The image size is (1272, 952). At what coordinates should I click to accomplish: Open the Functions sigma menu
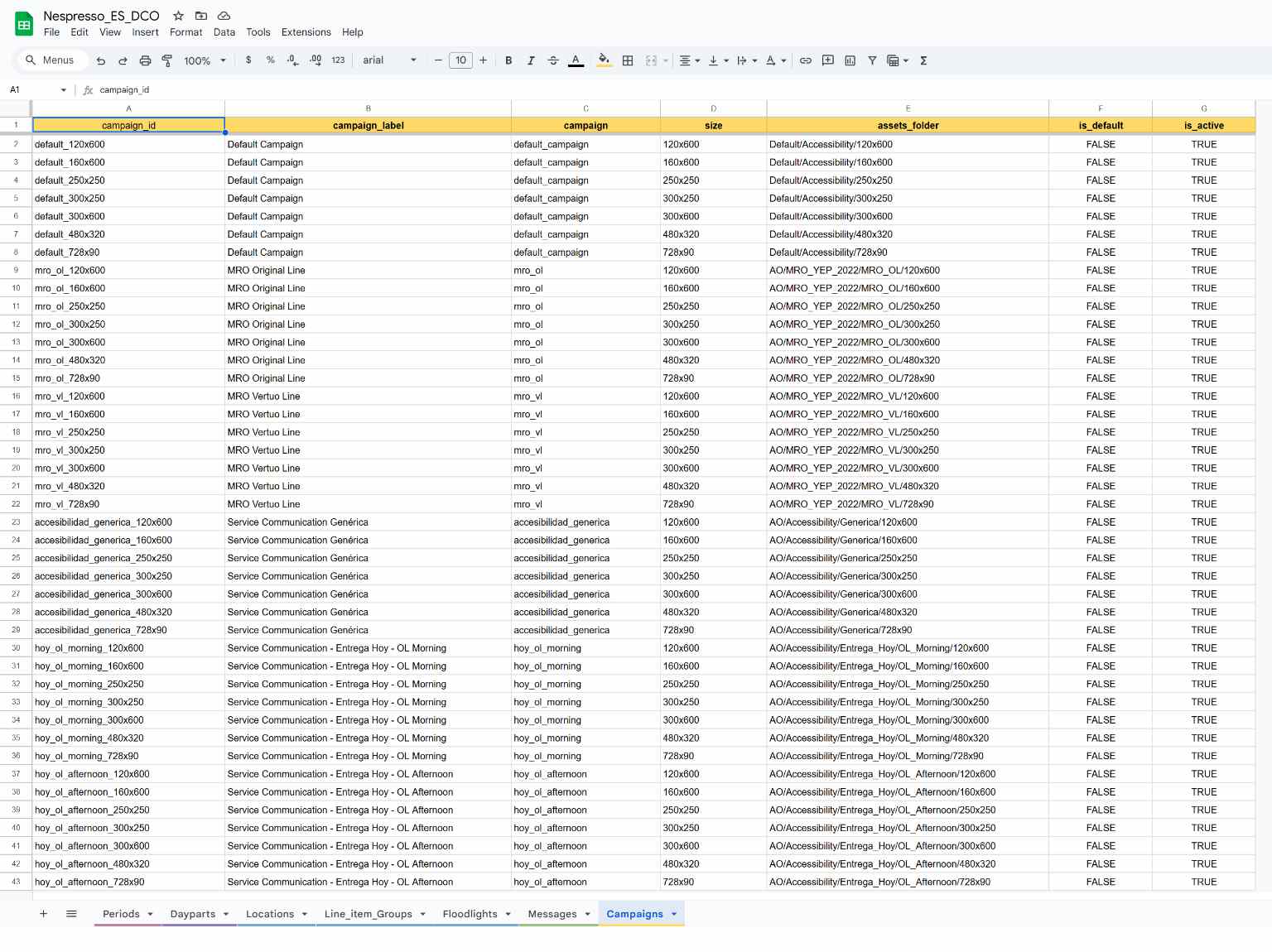923,60
